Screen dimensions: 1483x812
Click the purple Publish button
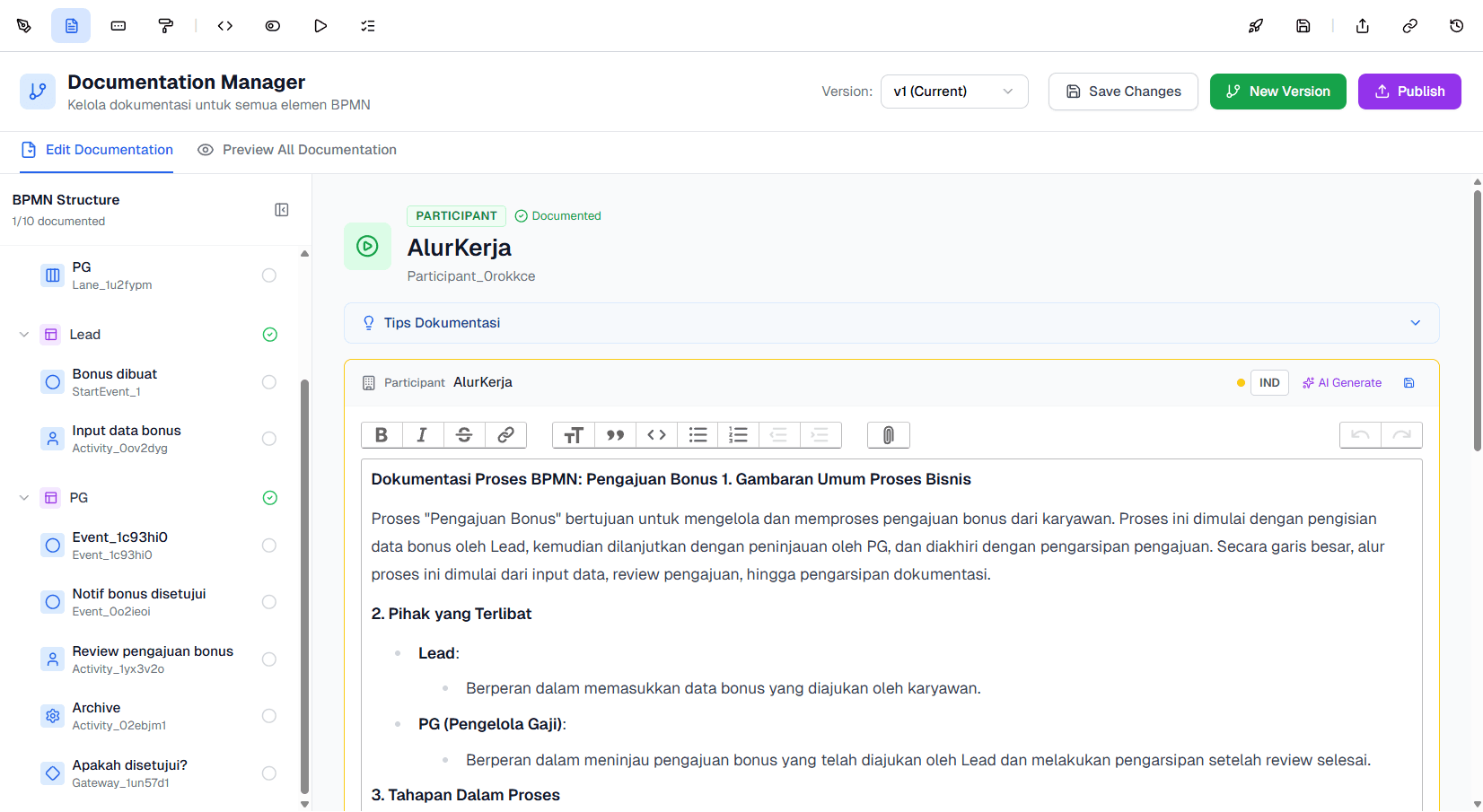1408,92
